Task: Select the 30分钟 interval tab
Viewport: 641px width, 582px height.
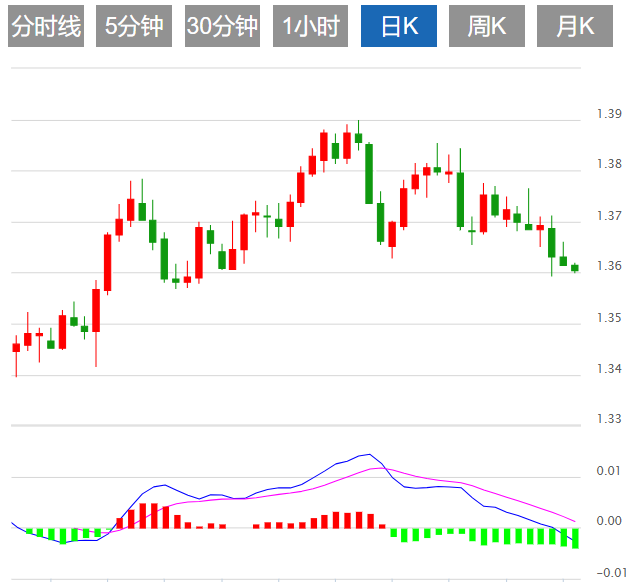Action: click(222, 26)
